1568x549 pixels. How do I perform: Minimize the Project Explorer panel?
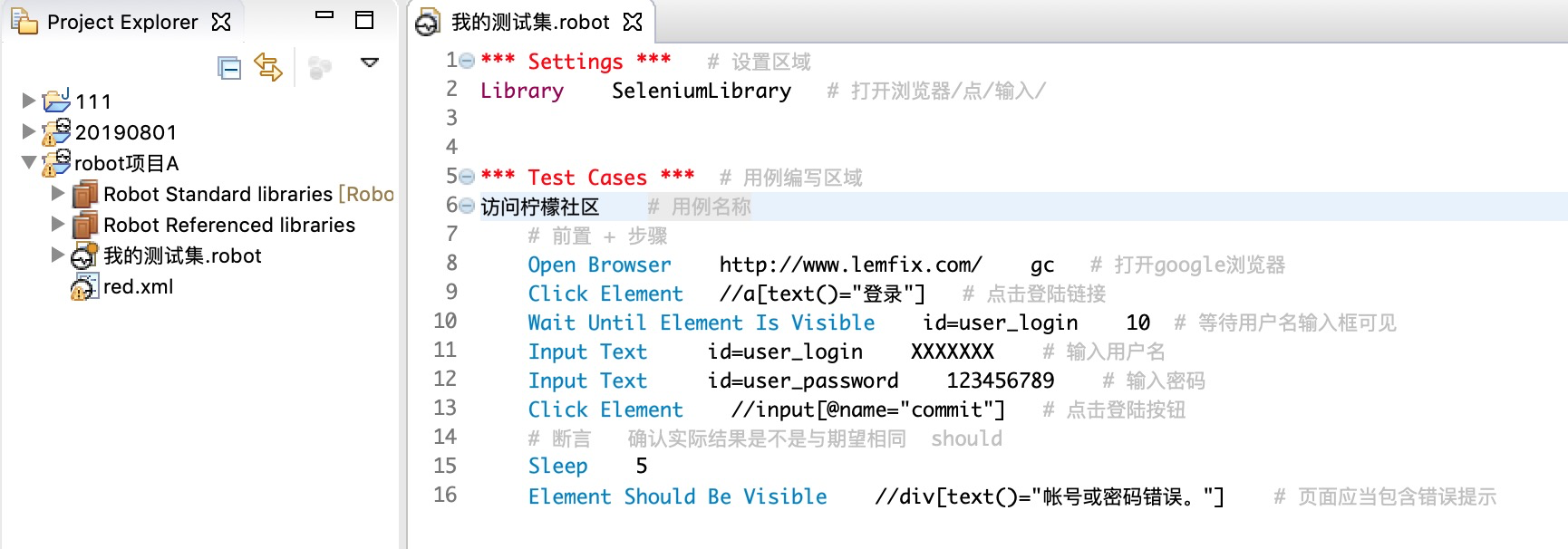click(x=324, y=15)
